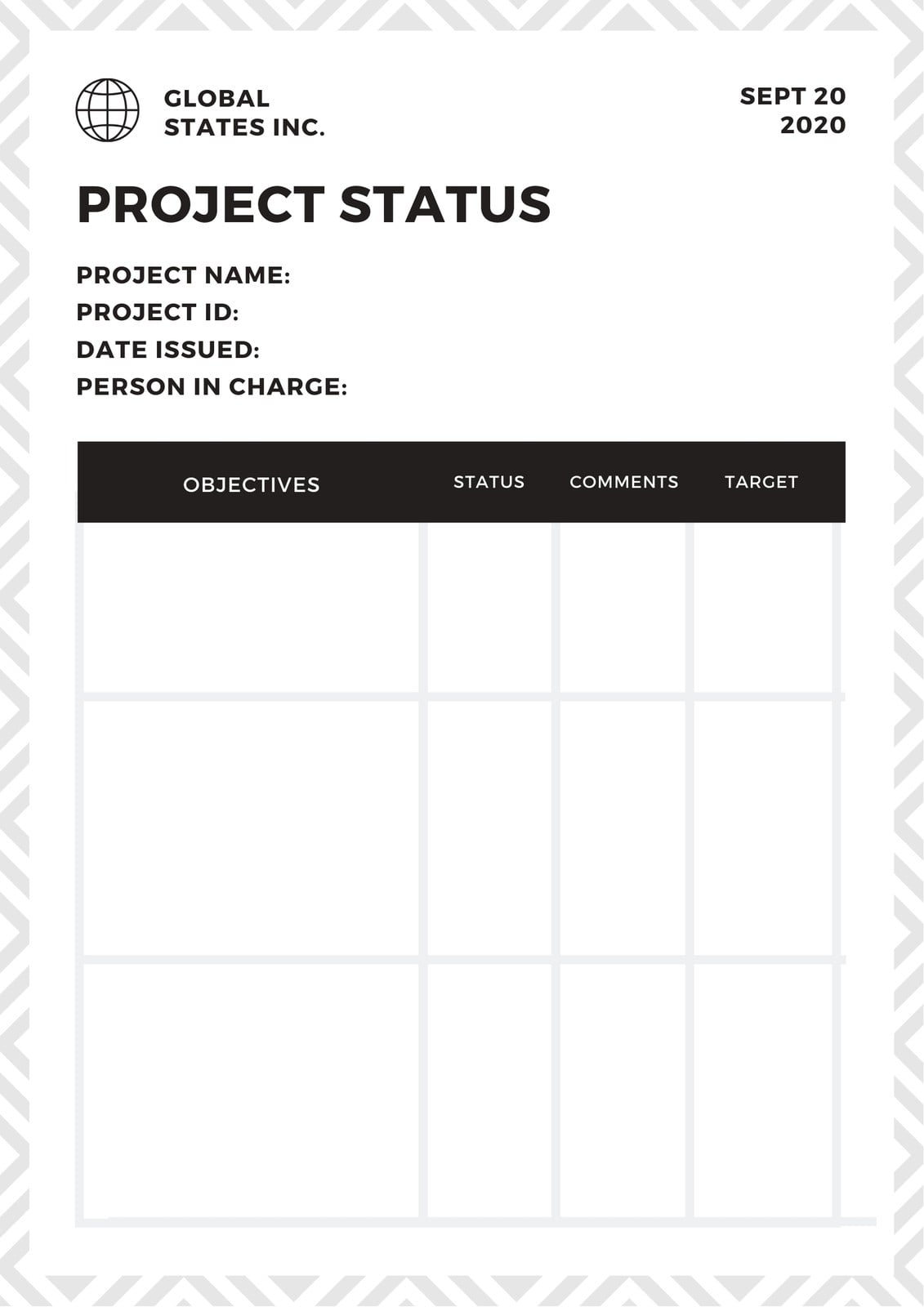Click the Sept 20 2020 date text
This screenshot has height=1307, width=924.
pyautogui.click(x=792, y=110)
